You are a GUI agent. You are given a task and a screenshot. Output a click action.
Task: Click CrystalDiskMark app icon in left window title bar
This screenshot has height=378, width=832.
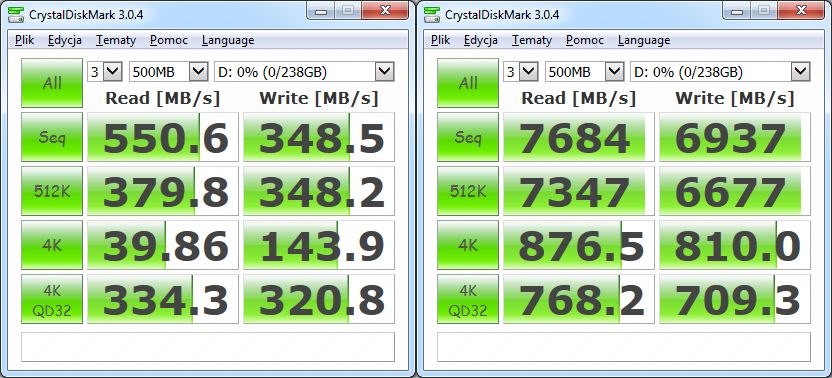(16, 14)
